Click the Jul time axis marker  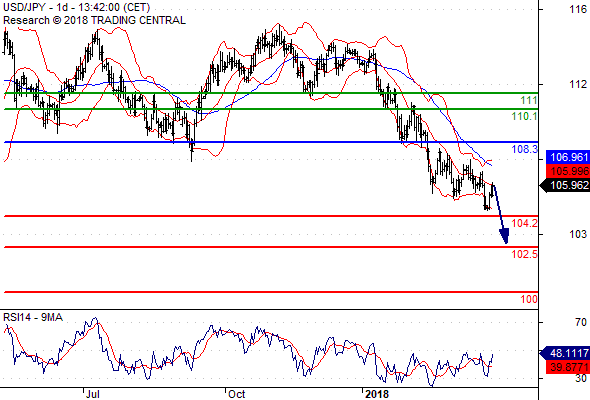click(93, 394)
